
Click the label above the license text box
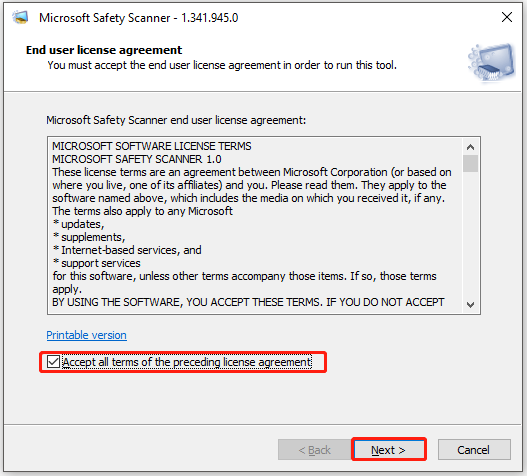tap(176, 120)
